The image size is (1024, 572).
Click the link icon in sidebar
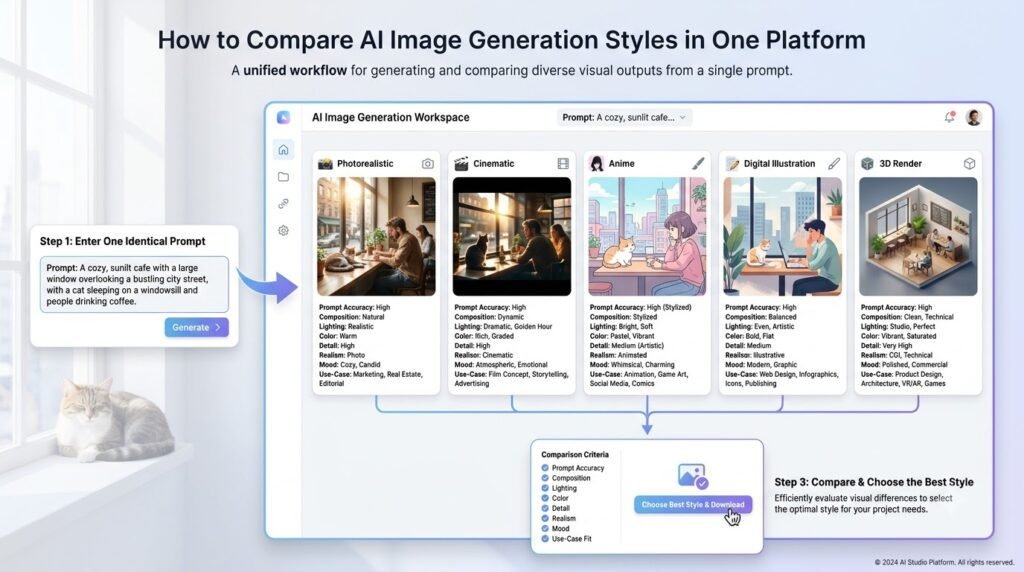(283, 204)
